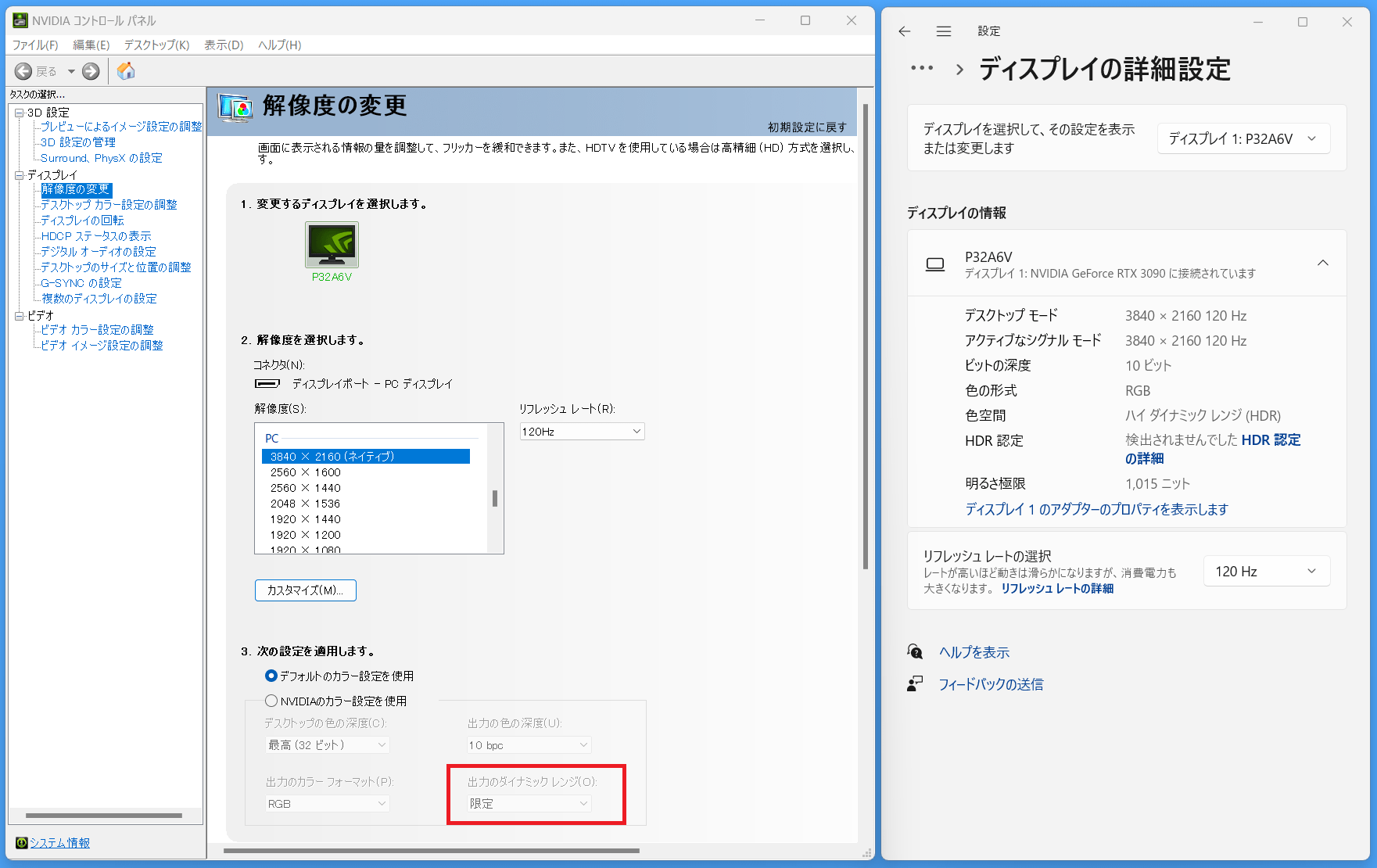Select HDCP ステータスの表示 tree item
This screenshot has width=1377, height=868.
pos(96,236)
